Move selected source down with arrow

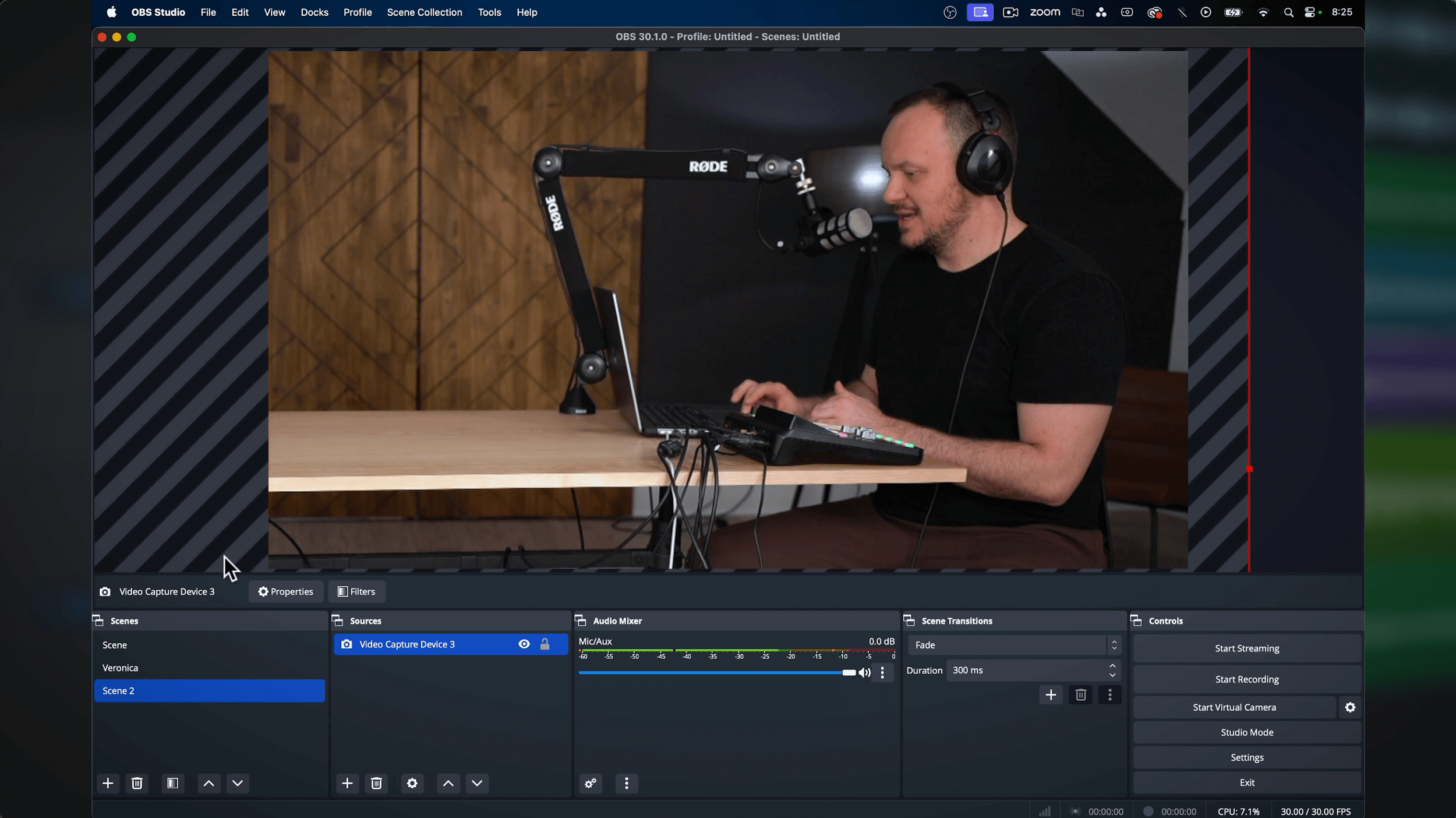coord(477,783)
